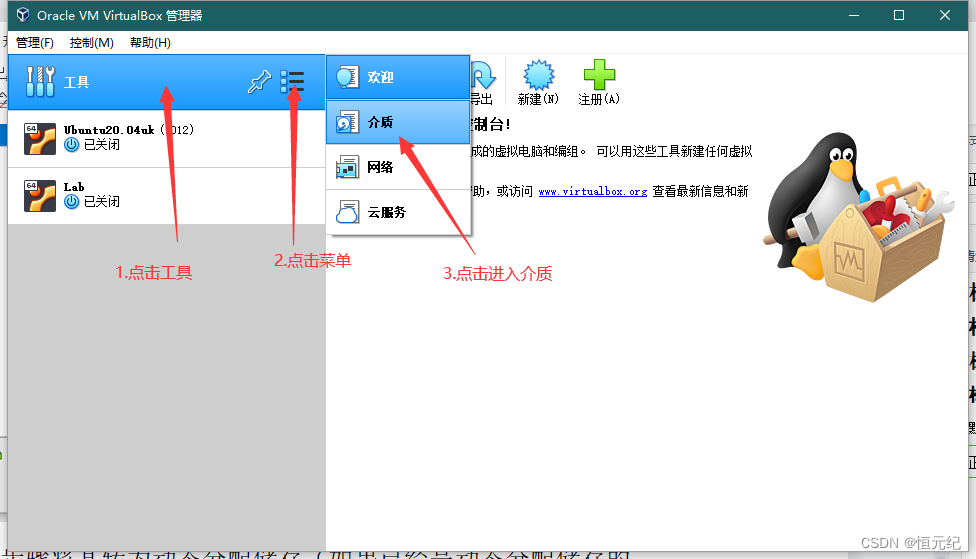This screenshot has width=976, height=559.
Task: Open the File (管理) menu
Action: pos(34,42)
